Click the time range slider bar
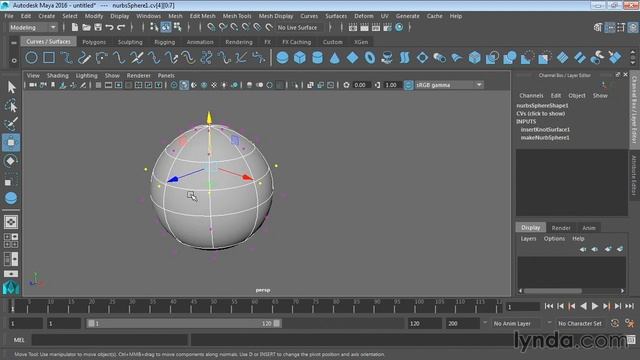 point(184,323)
